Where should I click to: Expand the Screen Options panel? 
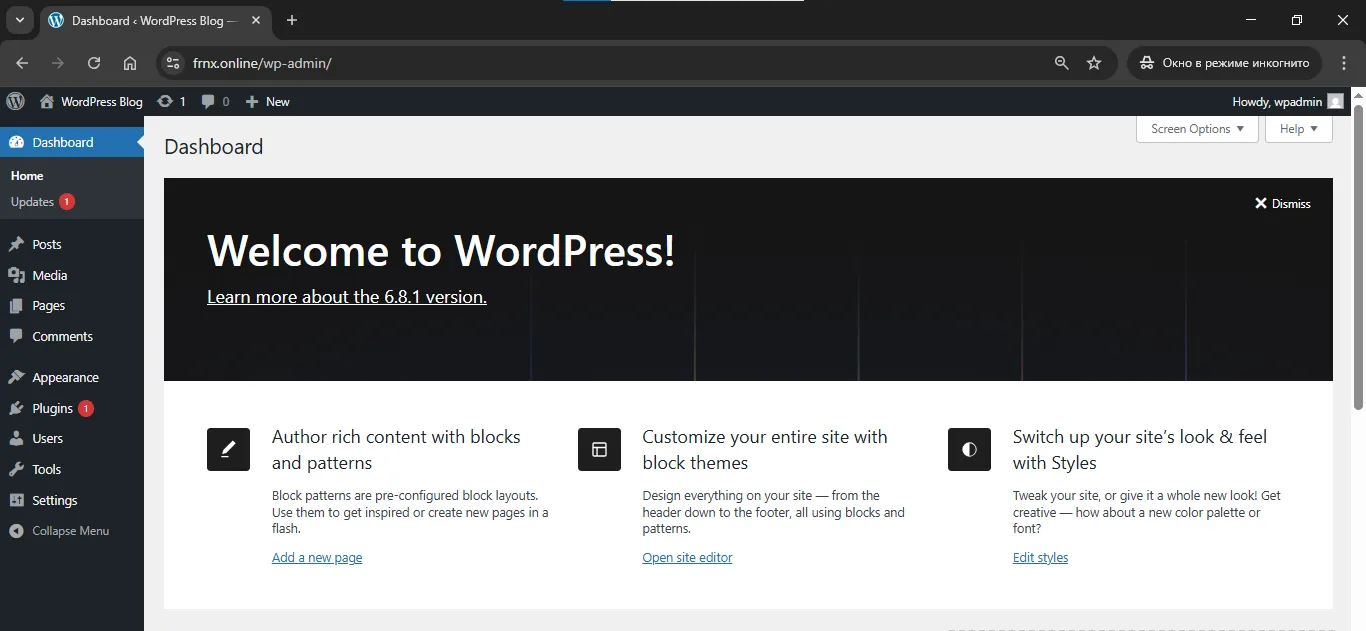(1197, 129)
